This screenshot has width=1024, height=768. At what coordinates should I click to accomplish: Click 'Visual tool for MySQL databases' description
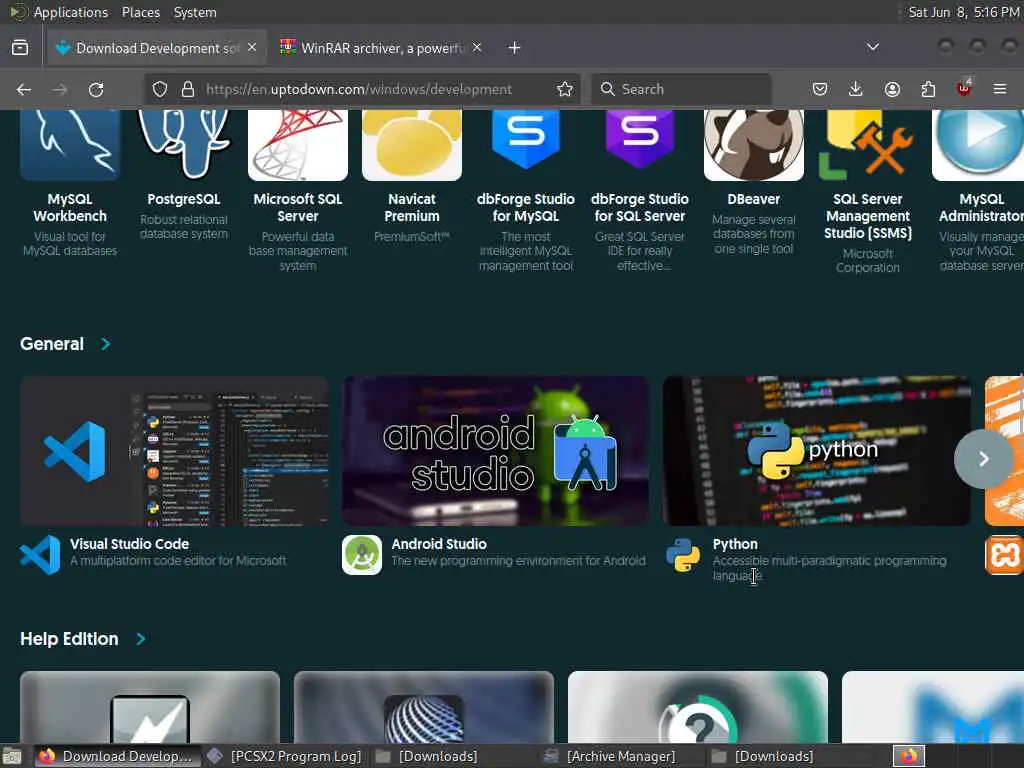[70, 244]
